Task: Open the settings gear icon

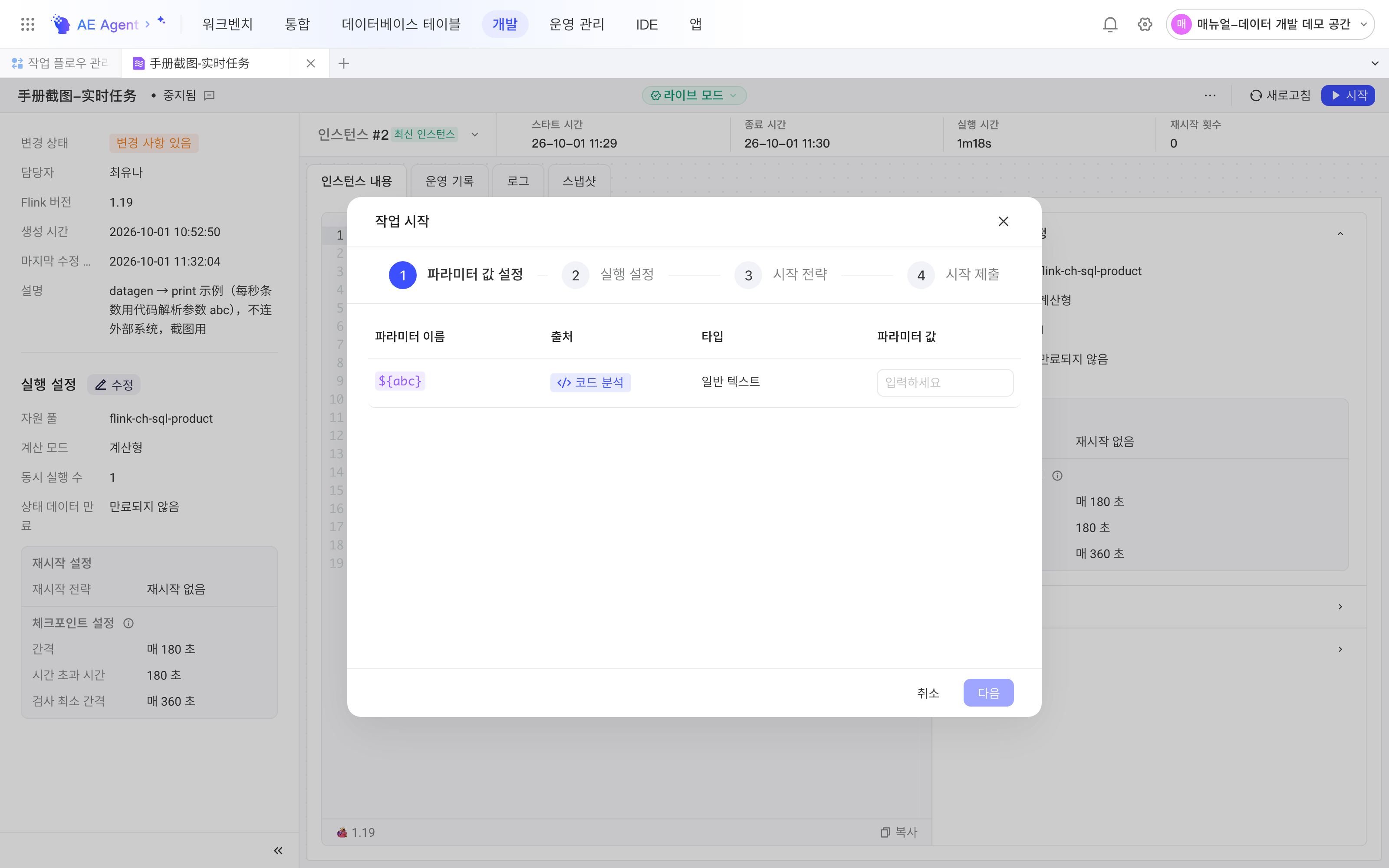Action: coord(1145,24)
